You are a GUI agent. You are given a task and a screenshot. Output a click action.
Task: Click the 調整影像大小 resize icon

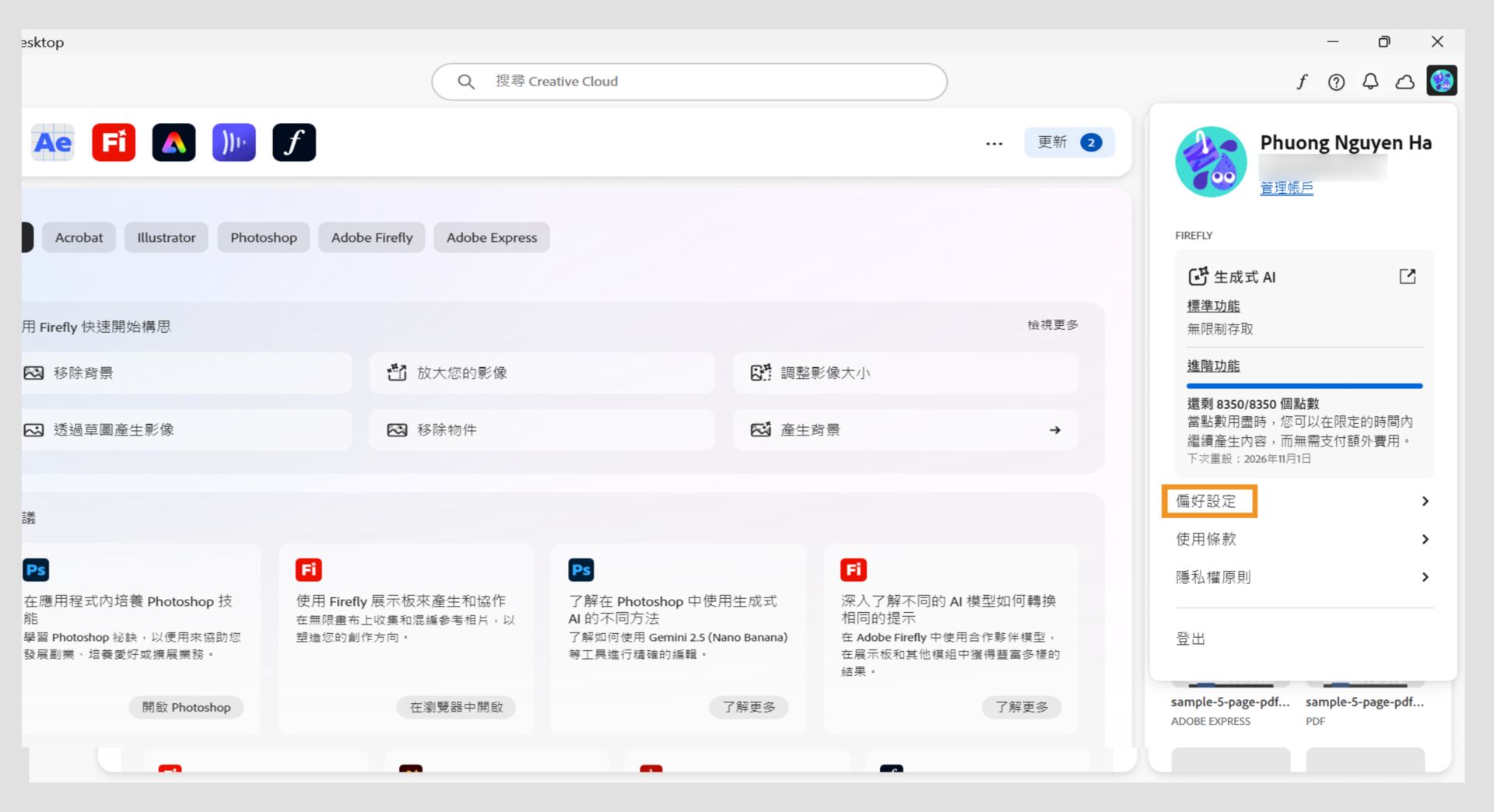[x=760, y=373]
